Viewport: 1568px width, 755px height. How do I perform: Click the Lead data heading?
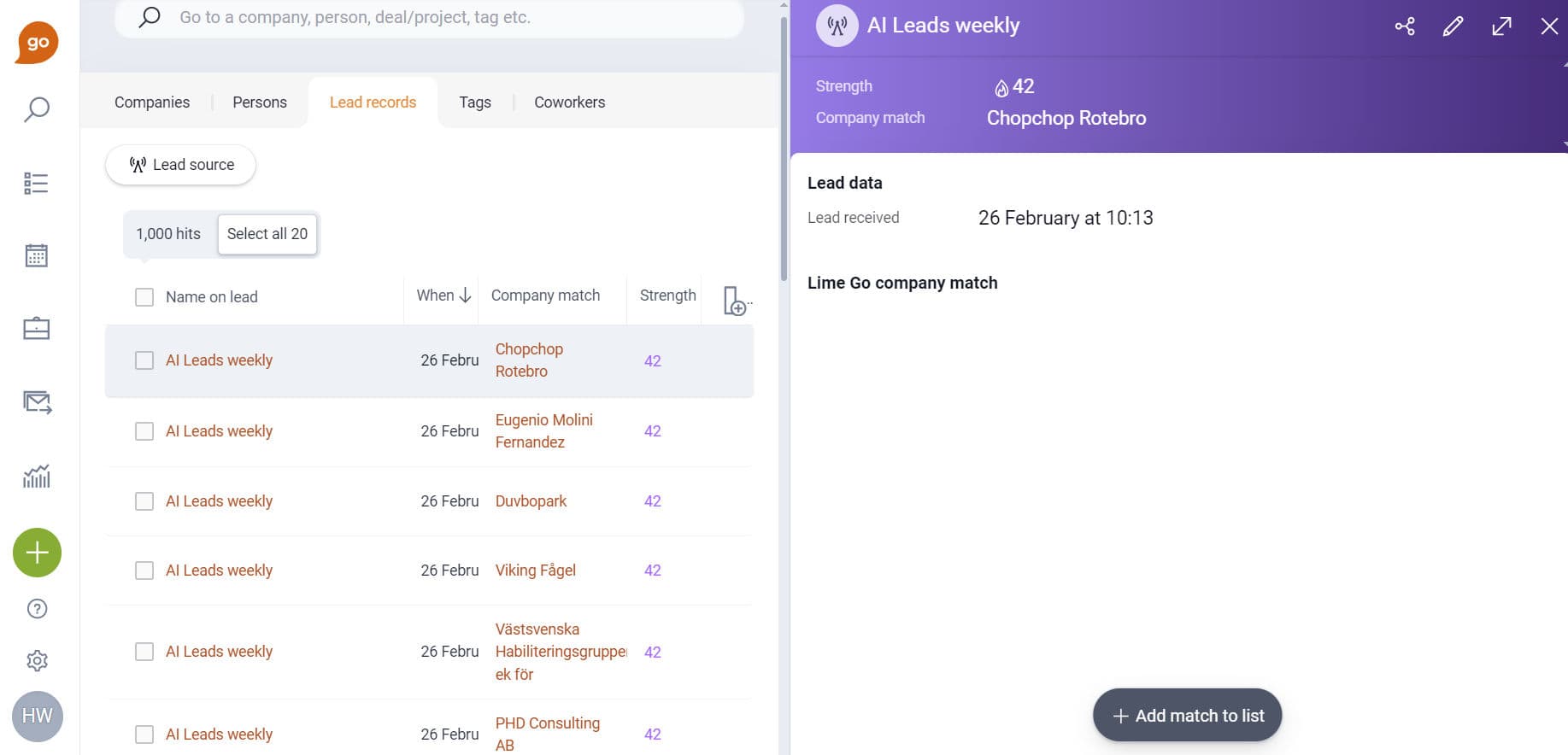tap(844, 183)
